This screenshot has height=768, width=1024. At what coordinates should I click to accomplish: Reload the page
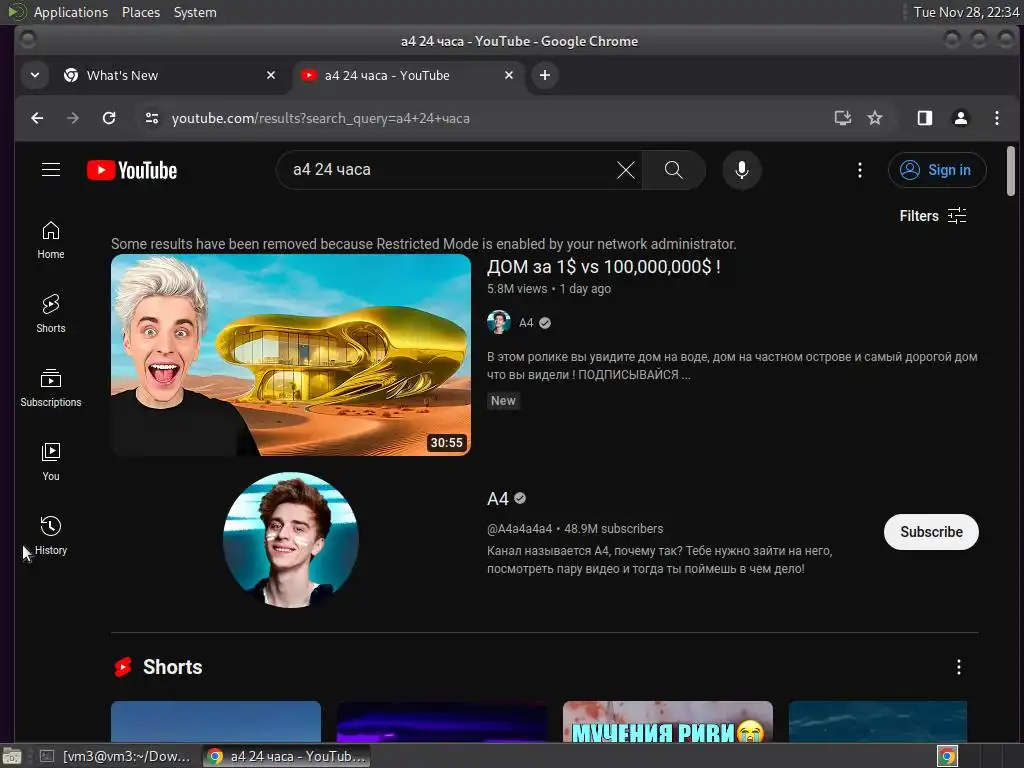pos(109,118)
